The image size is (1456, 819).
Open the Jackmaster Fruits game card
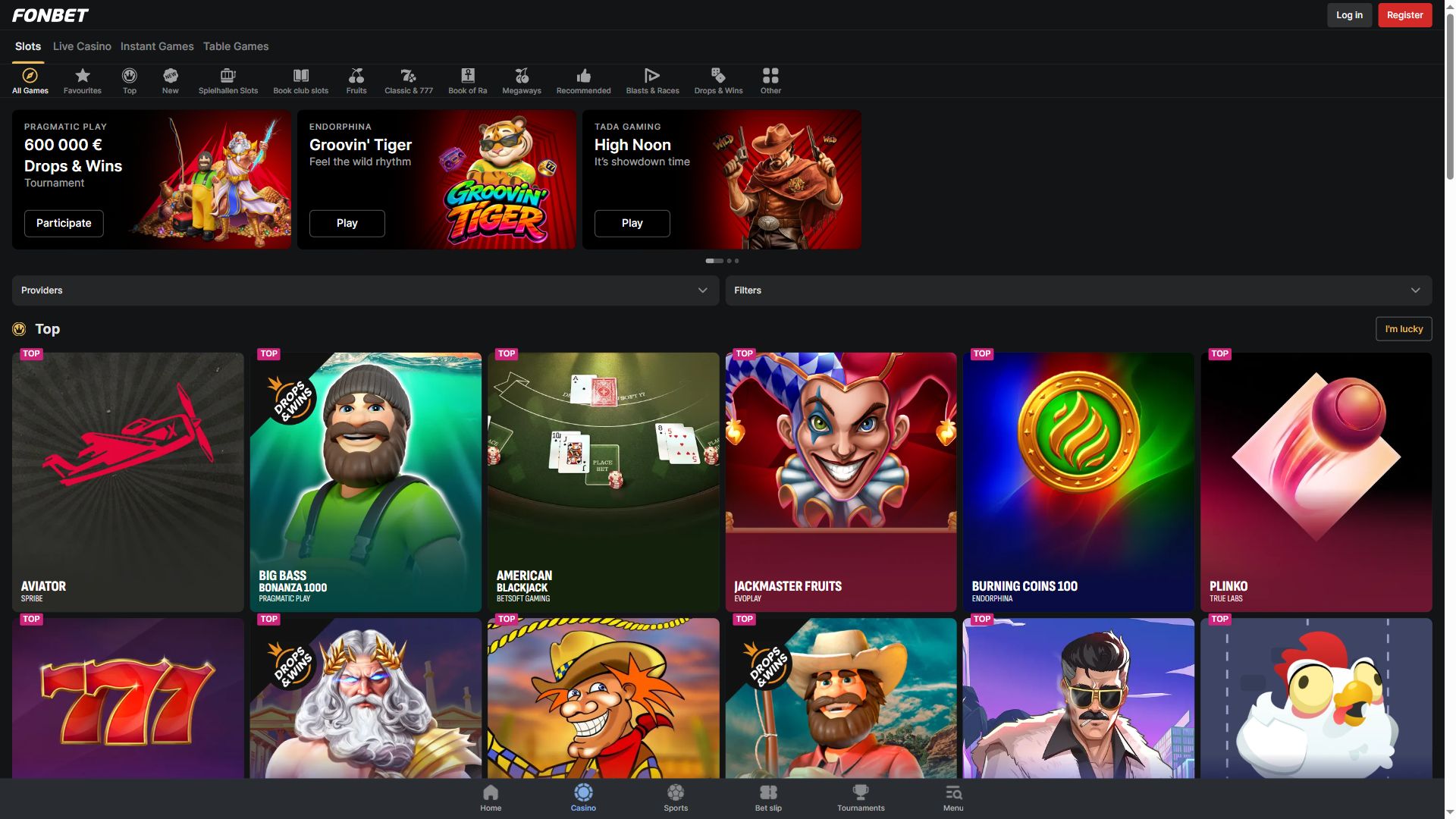tap(841, 482)
